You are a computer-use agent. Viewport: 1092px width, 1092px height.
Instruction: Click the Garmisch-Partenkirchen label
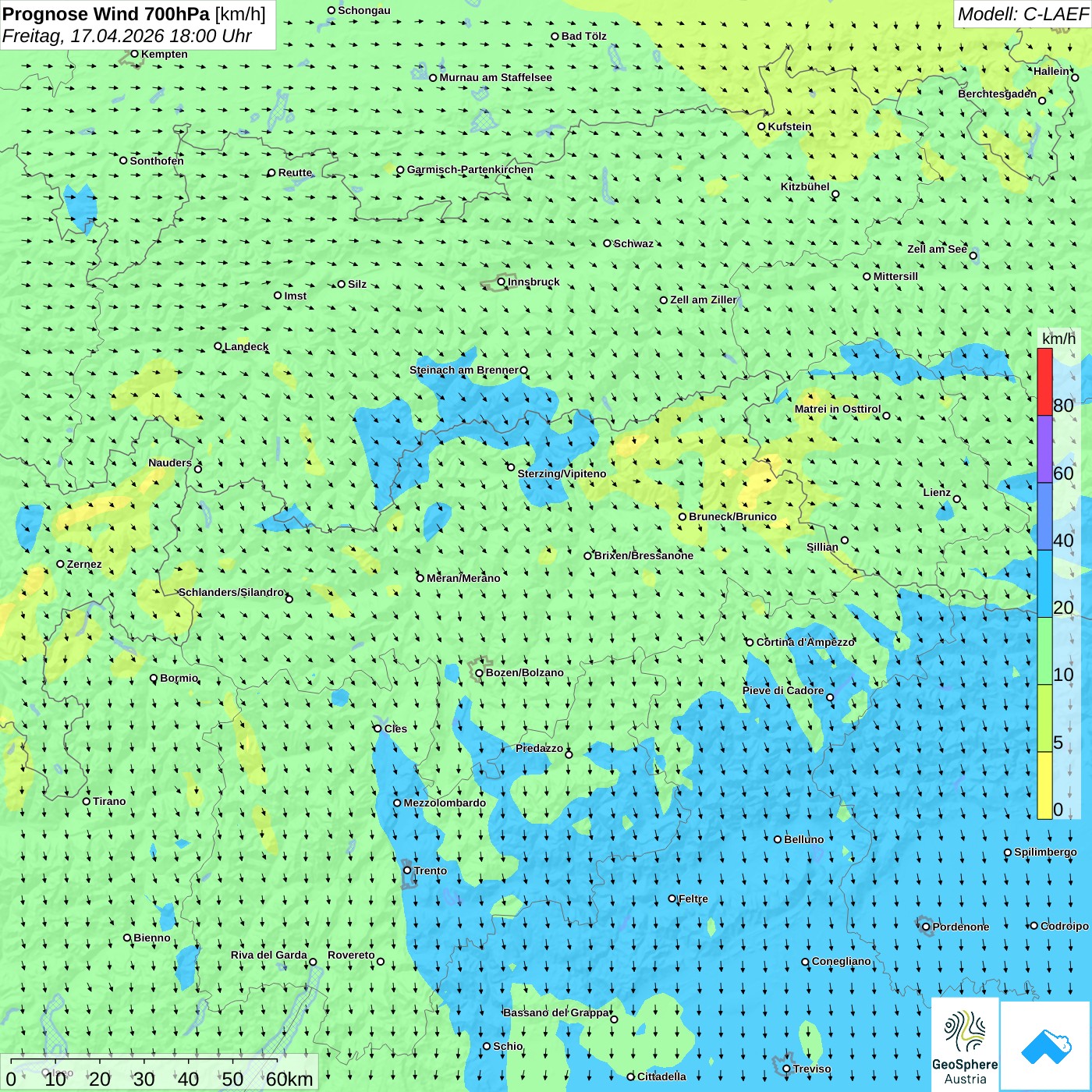pos(470,169)
